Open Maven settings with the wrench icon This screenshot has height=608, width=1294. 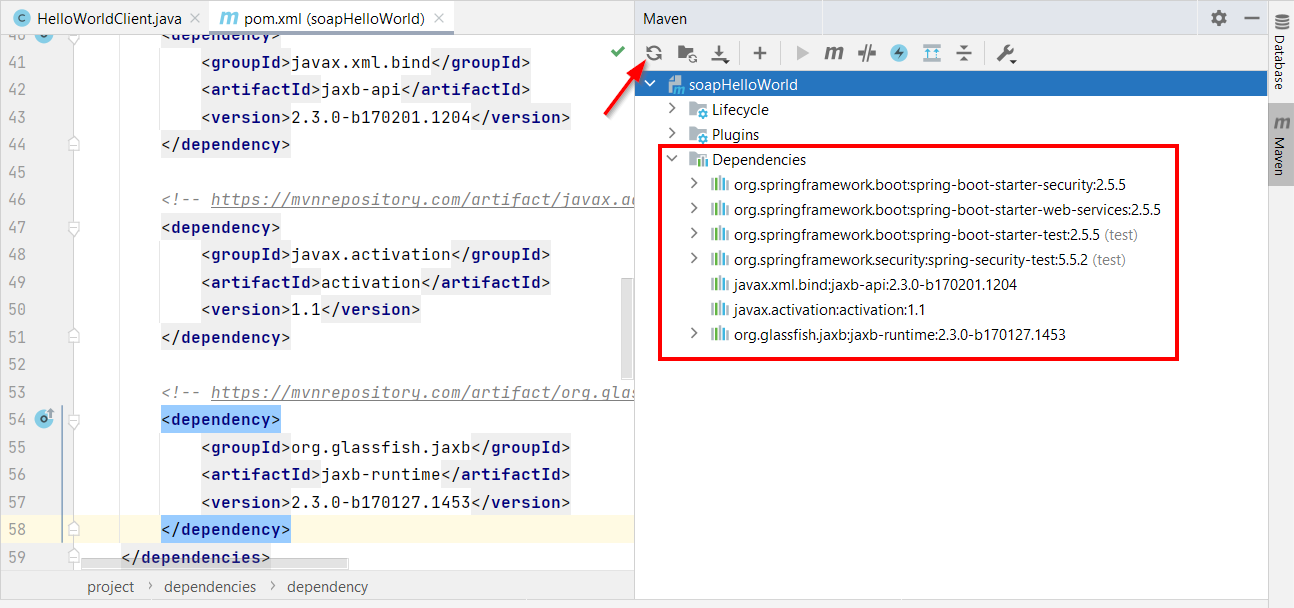click(x=1006, y=53)
